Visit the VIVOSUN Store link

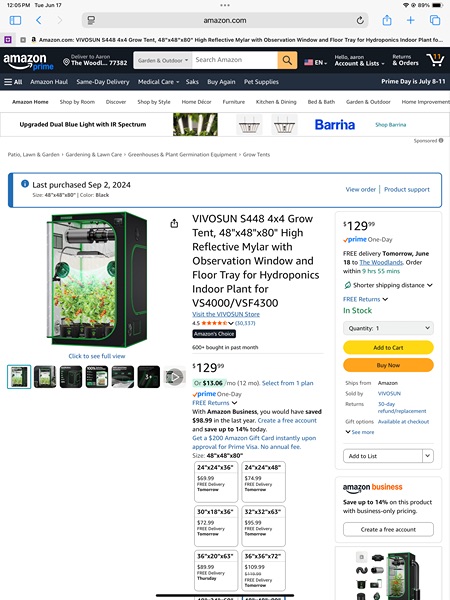pyautogui.click(x=226, y=314)
